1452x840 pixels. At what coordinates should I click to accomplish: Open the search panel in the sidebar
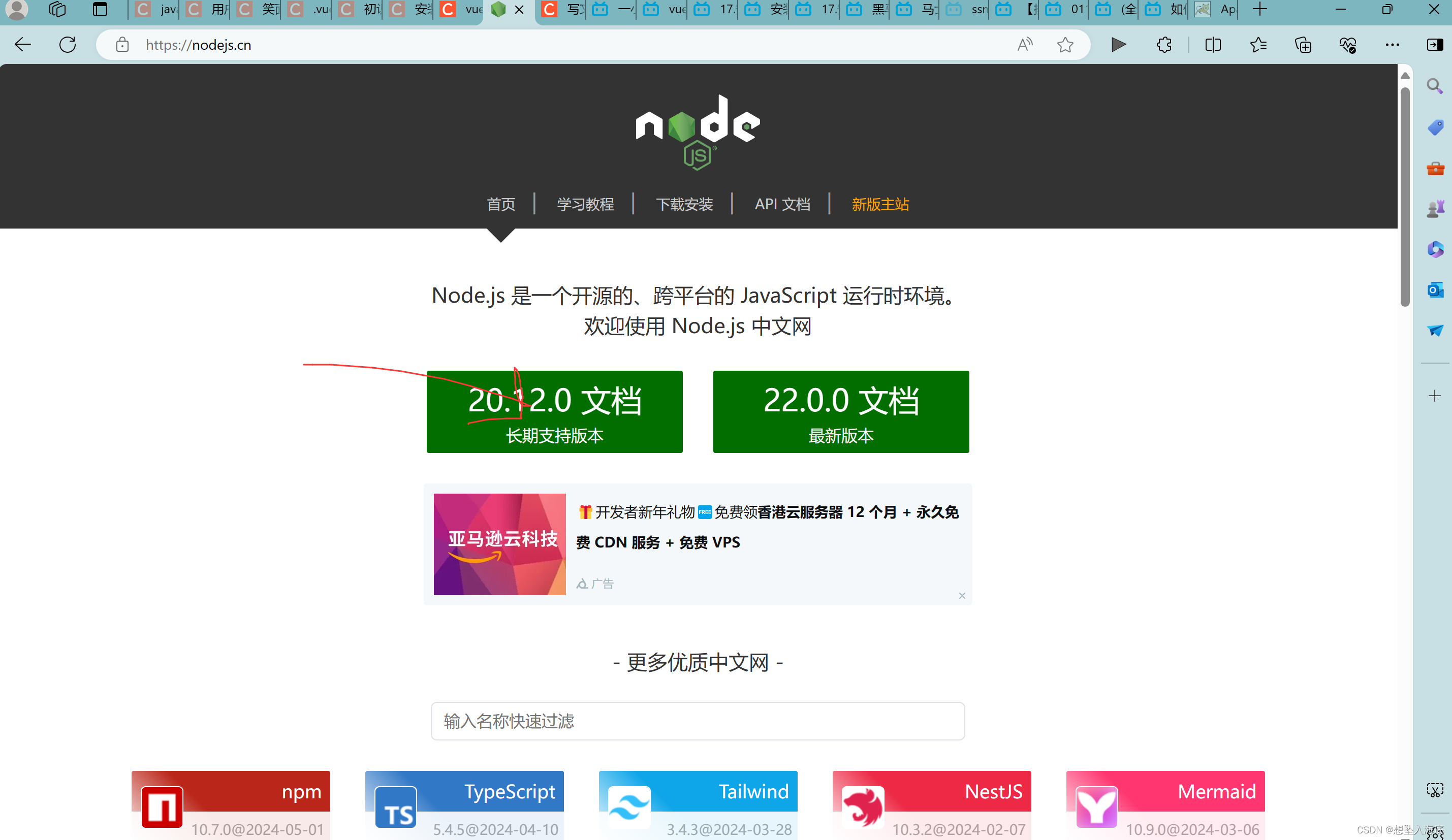point(1435,85)
